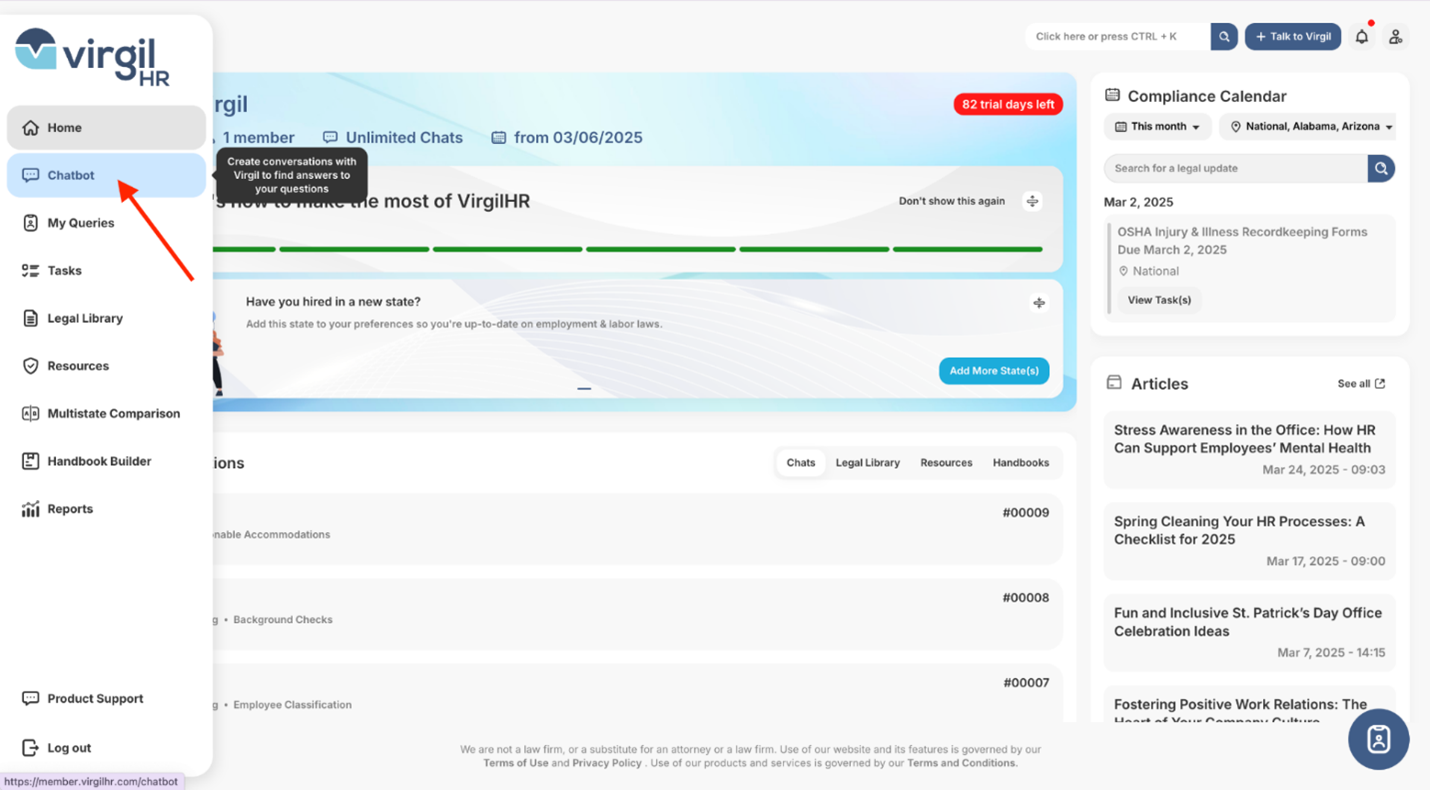
Task: Switch to the Handbooks tab
Action: click(1021, 463)
